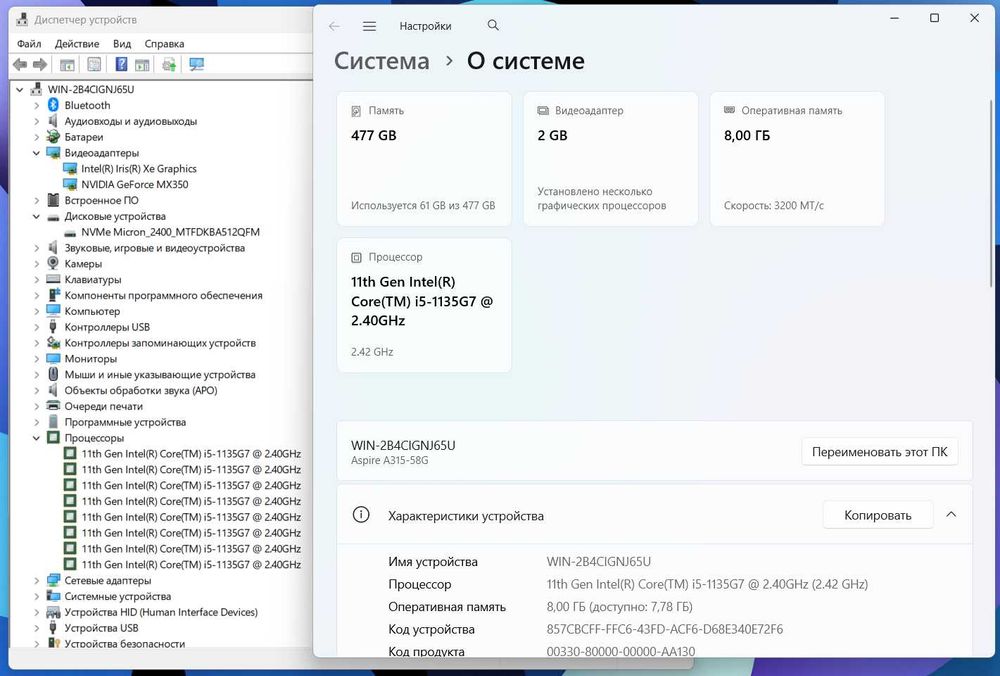Open Properties from the Device Manager toolbar
This screenshot has width=1000, height=676.
click(94, 64)
